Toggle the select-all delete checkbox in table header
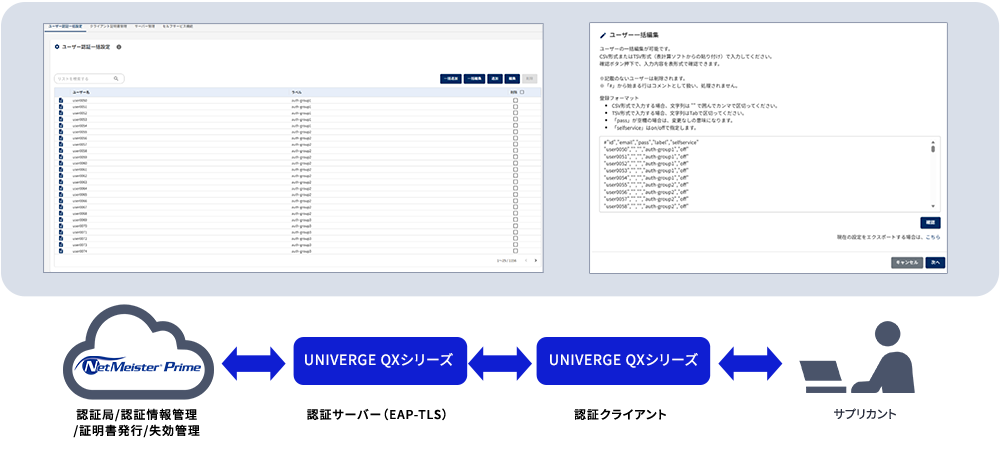1000x450 pixels. click(x=522, y=92)
